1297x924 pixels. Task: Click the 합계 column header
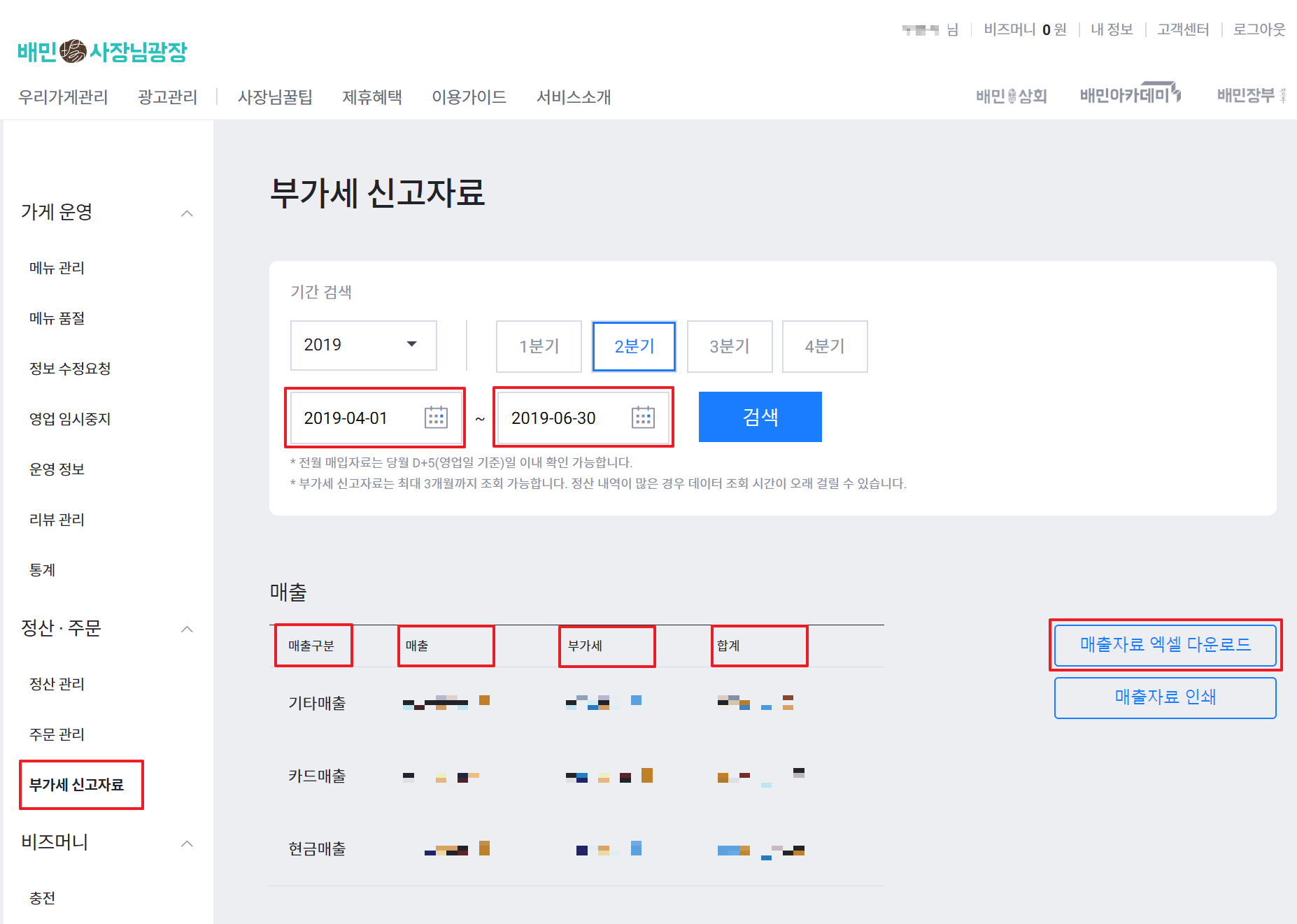pos(728,646)
